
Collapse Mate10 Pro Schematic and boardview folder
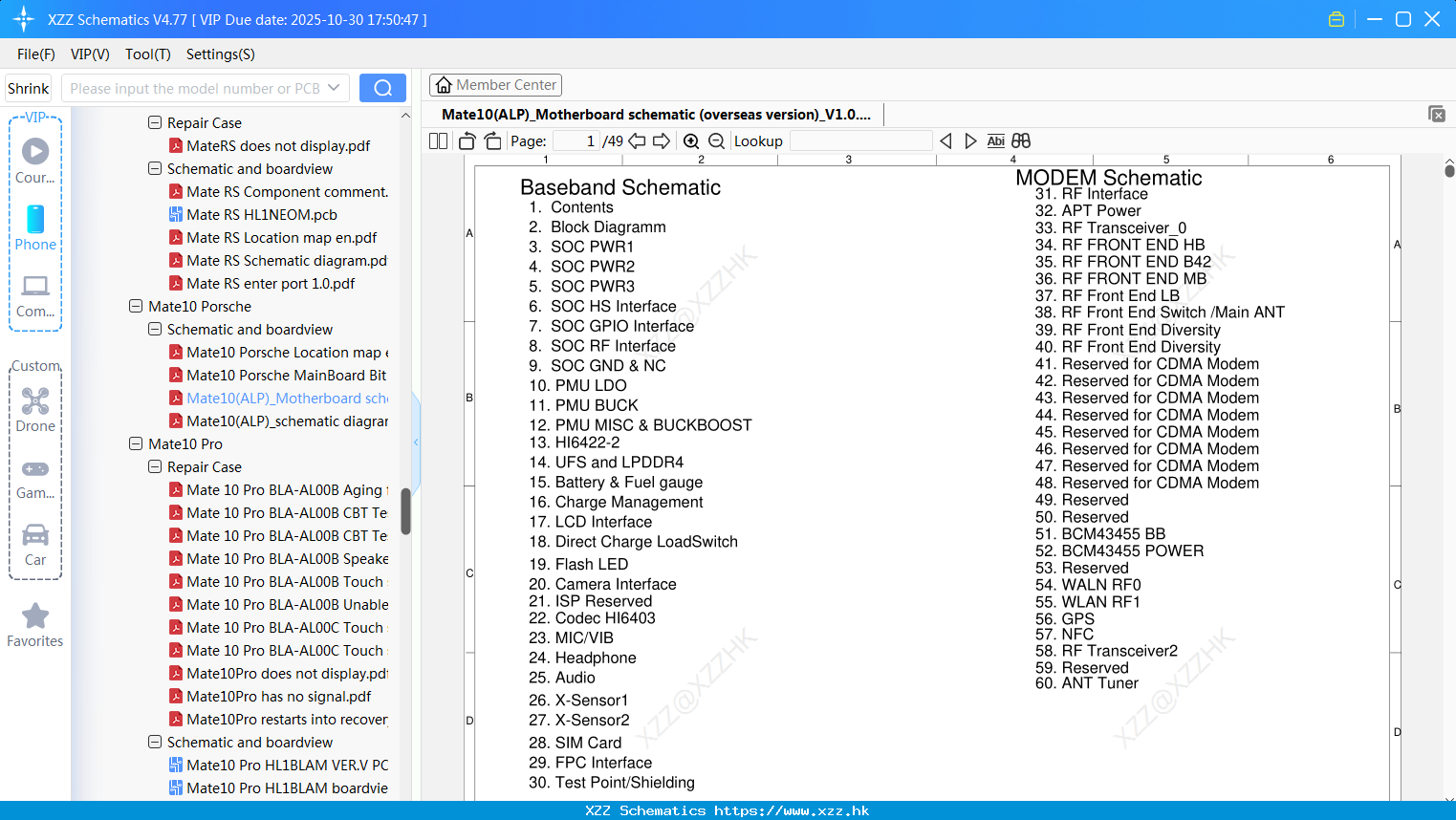[155, 742]
